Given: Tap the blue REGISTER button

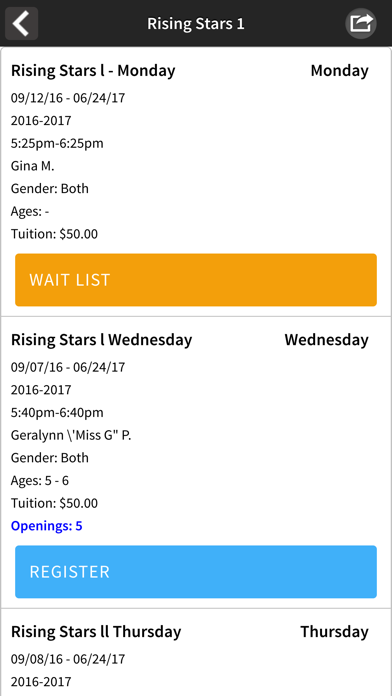Looking at the screenshot, I should click(x=196, y=572).
